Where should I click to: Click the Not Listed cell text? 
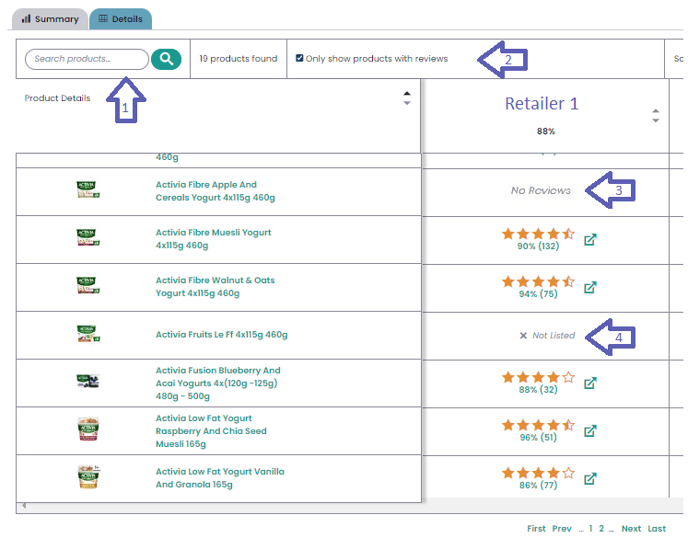click(x=554, y=336)
